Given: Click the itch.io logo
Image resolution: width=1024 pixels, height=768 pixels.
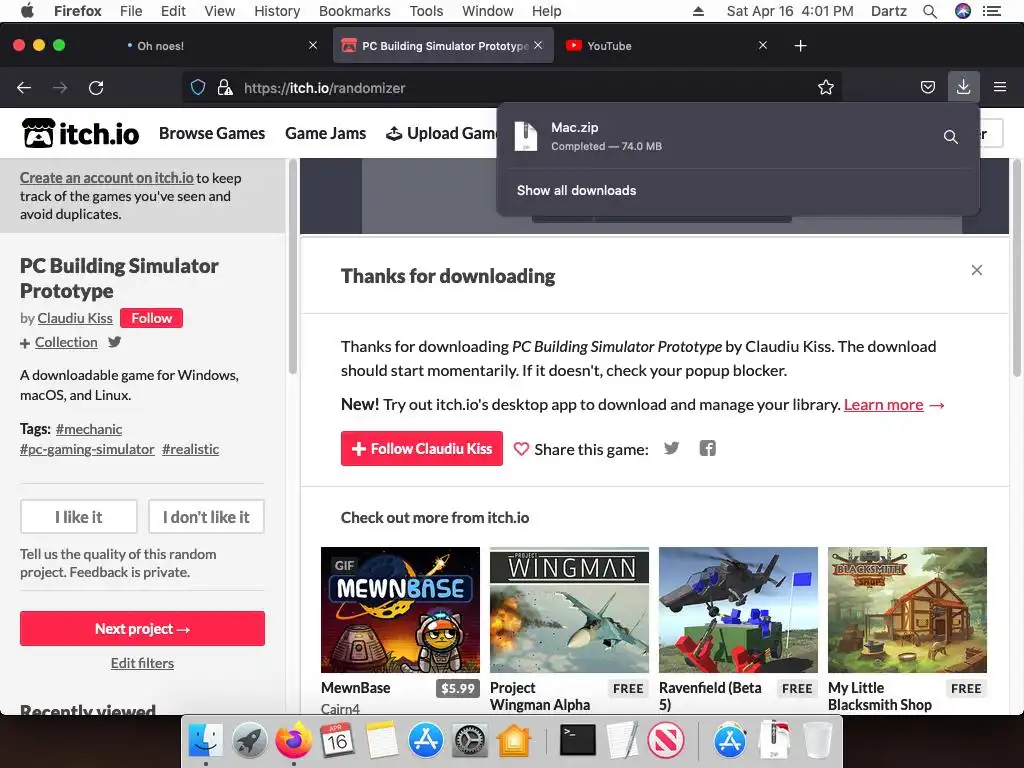Looking at the screenshot, I should pos(80,133).
